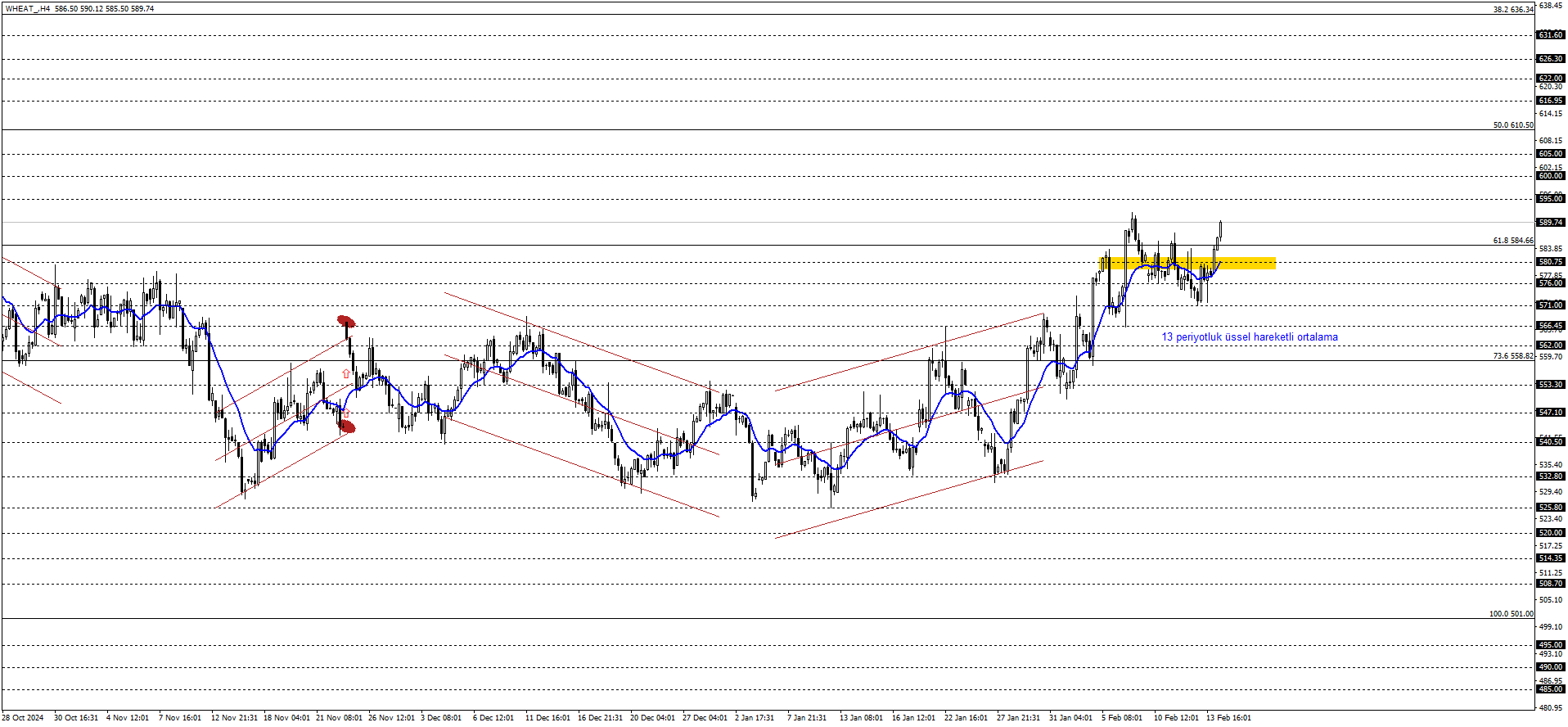
Task: Click the 540.50 price level tag
Action: [1551, 442]
